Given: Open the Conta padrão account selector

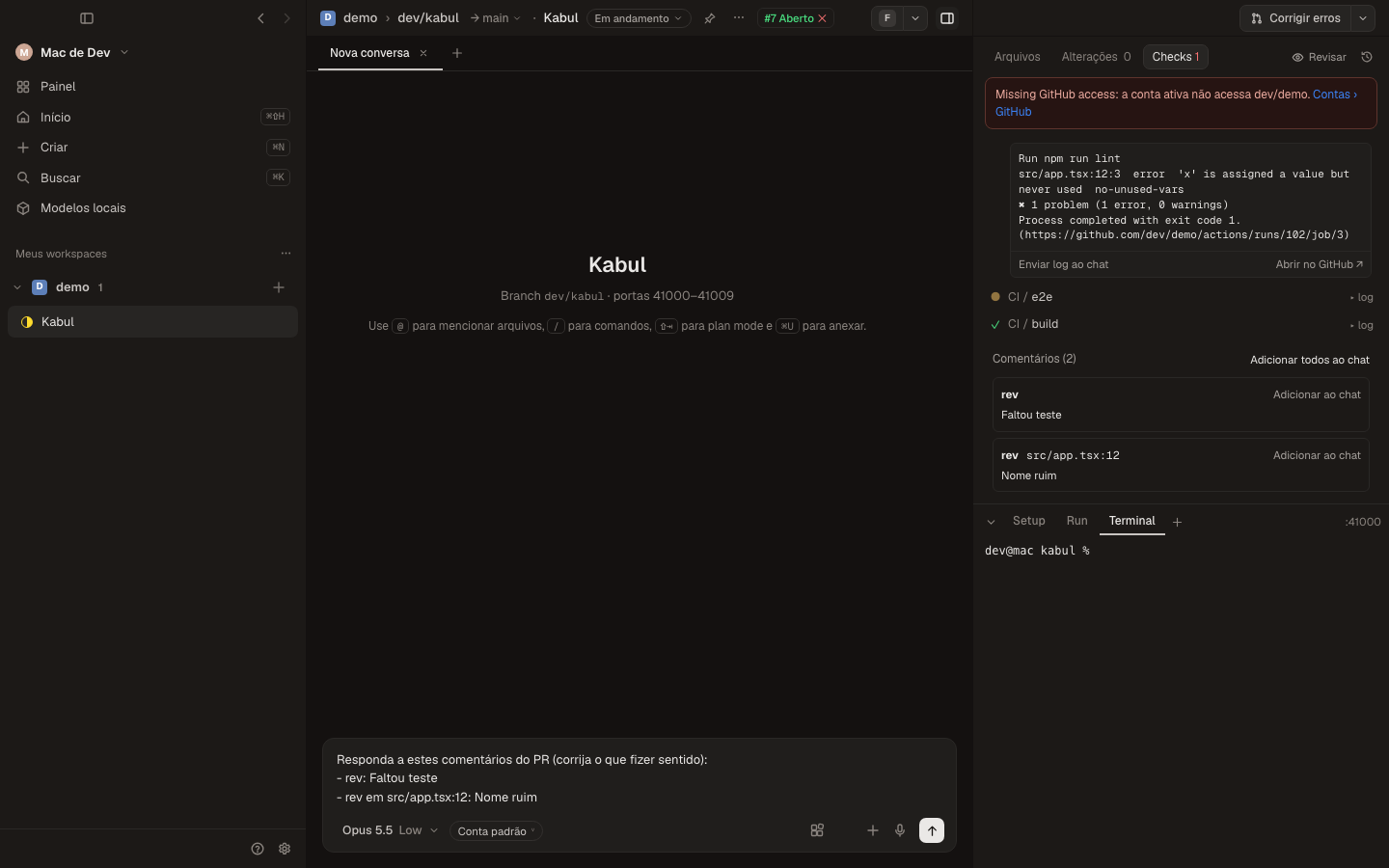Looking at the screenshot, I should point(496,831).
